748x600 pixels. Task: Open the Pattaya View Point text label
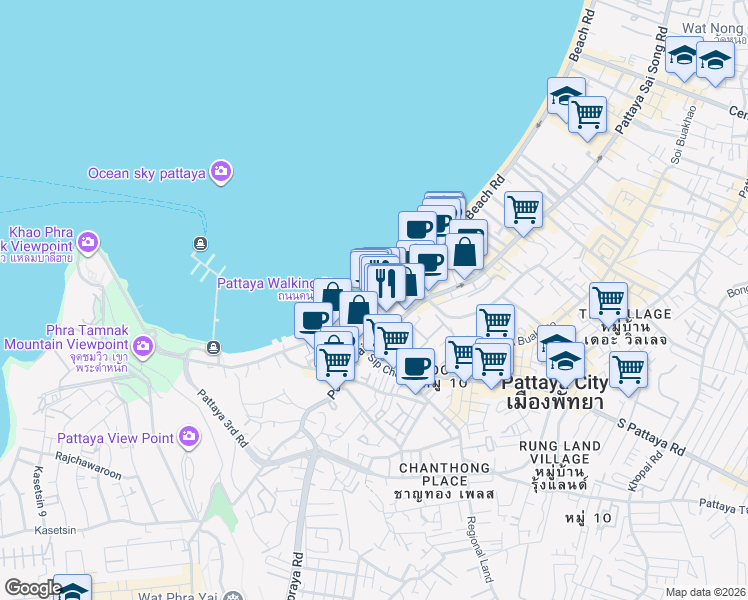point(115,438)
